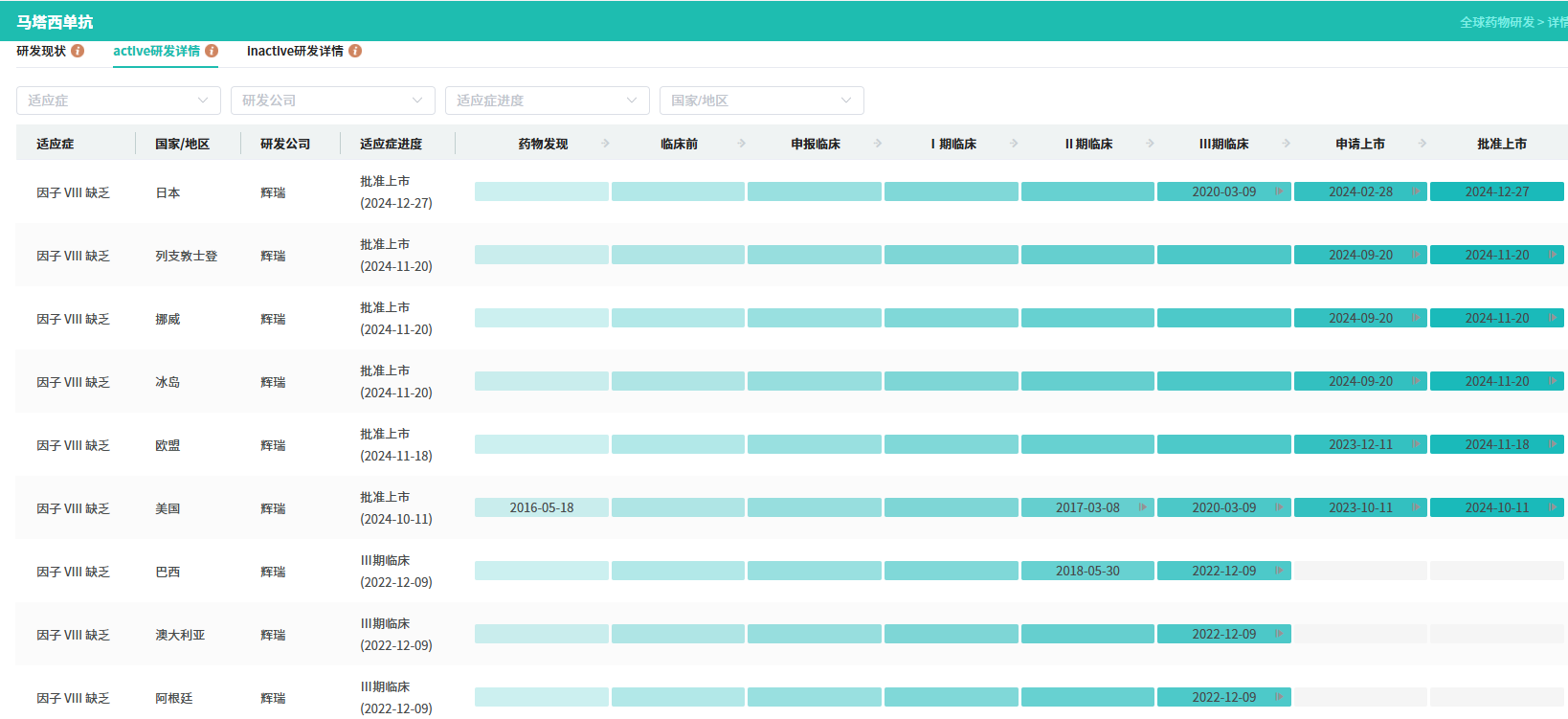Click the info icon beside active研发详情
This screenshot has height=719, width=1568.
point(212,51)
